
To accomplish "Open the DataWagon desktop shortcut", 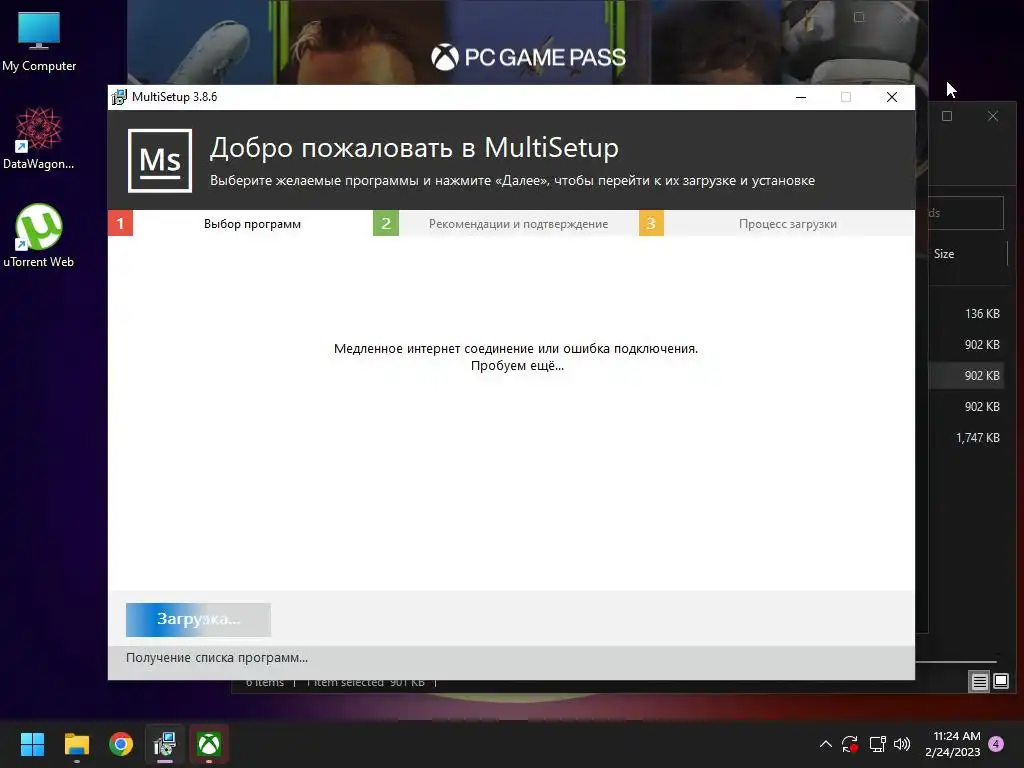I will 39,138.
